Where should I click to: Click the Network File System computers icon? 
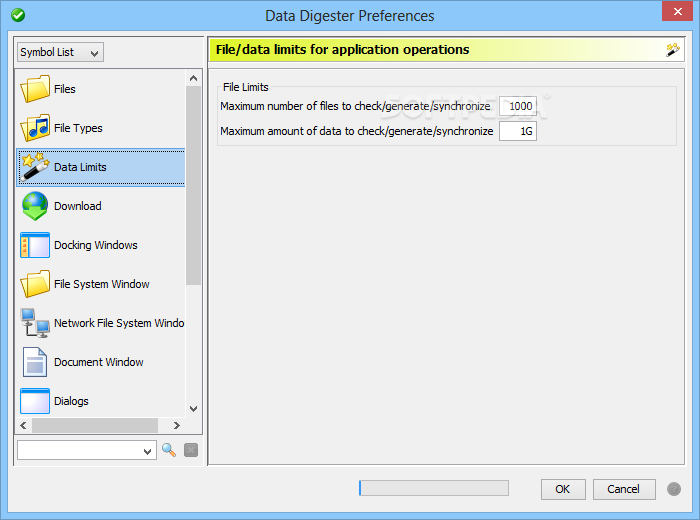pyautogui.click(x=35, y=323)
